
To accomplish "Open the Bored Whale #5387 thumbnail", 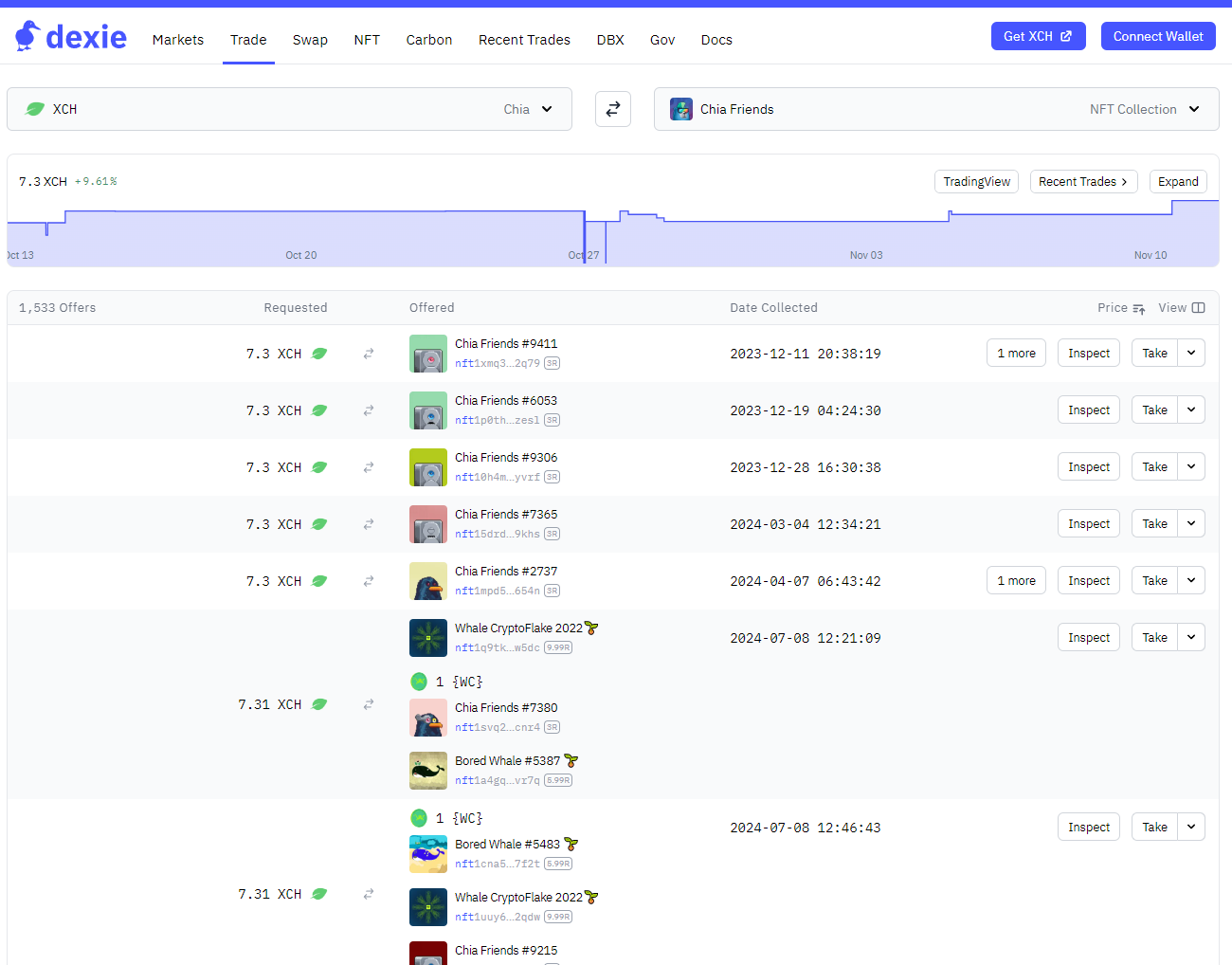I will (x=428, y=771).
